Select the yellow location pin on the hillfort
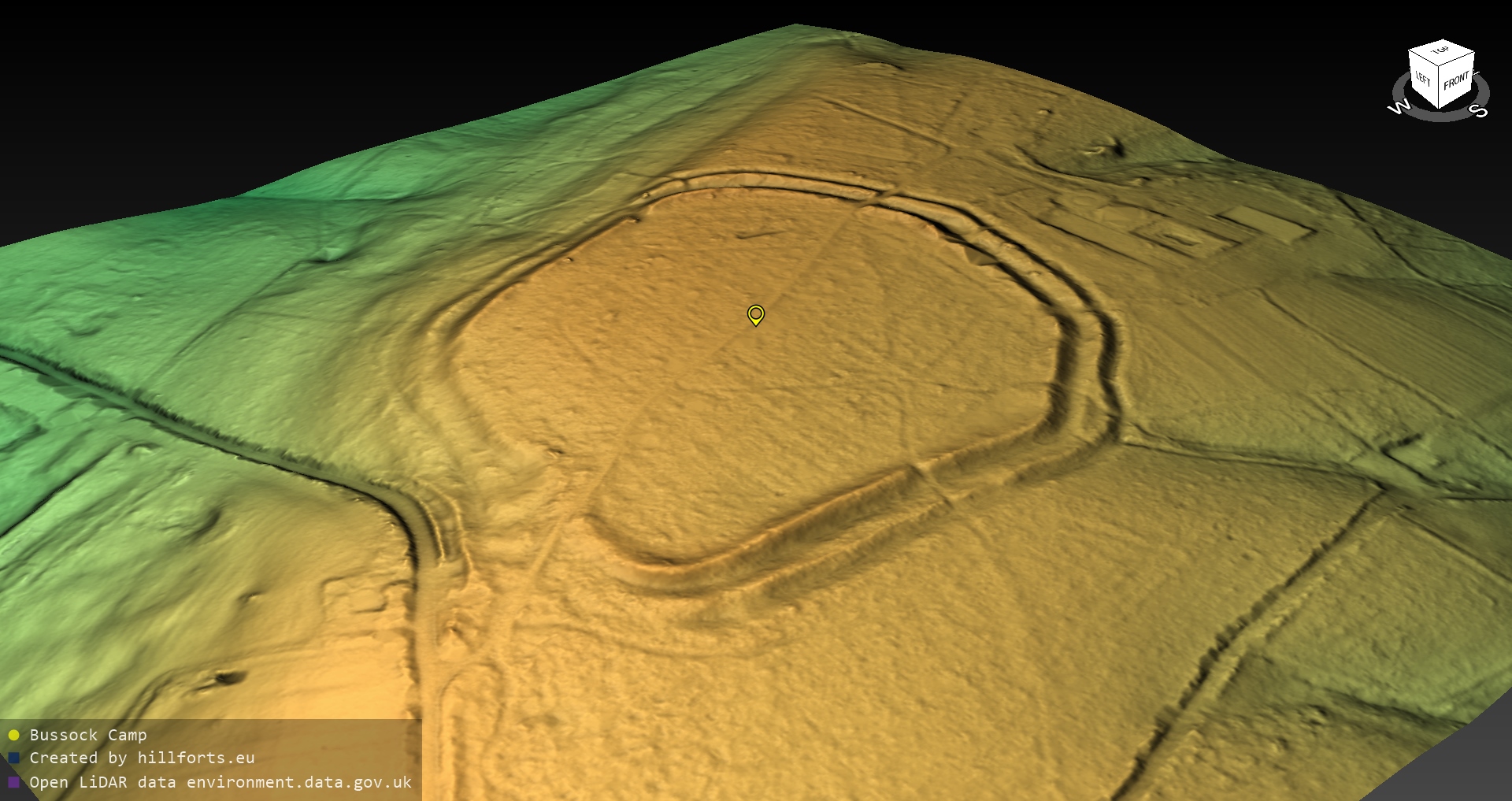 coord(755,315)
